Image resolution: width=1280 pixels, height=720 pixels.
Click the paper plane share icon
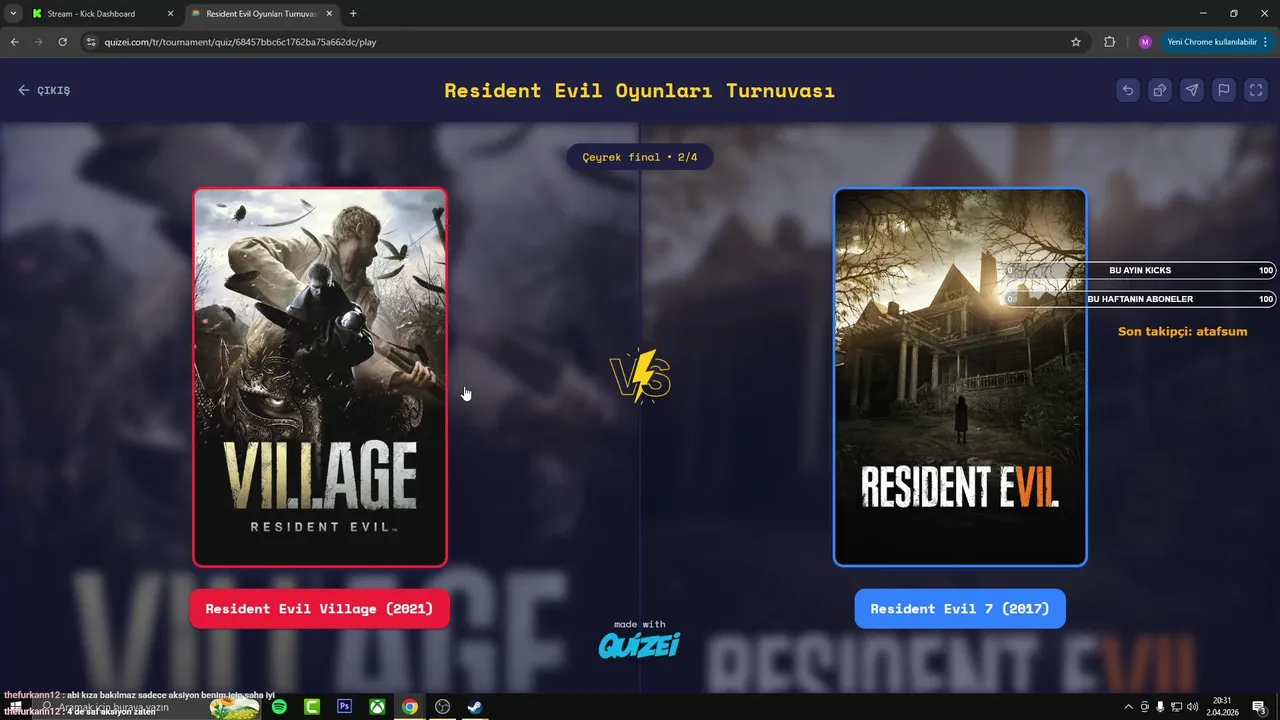point(1192,90)
